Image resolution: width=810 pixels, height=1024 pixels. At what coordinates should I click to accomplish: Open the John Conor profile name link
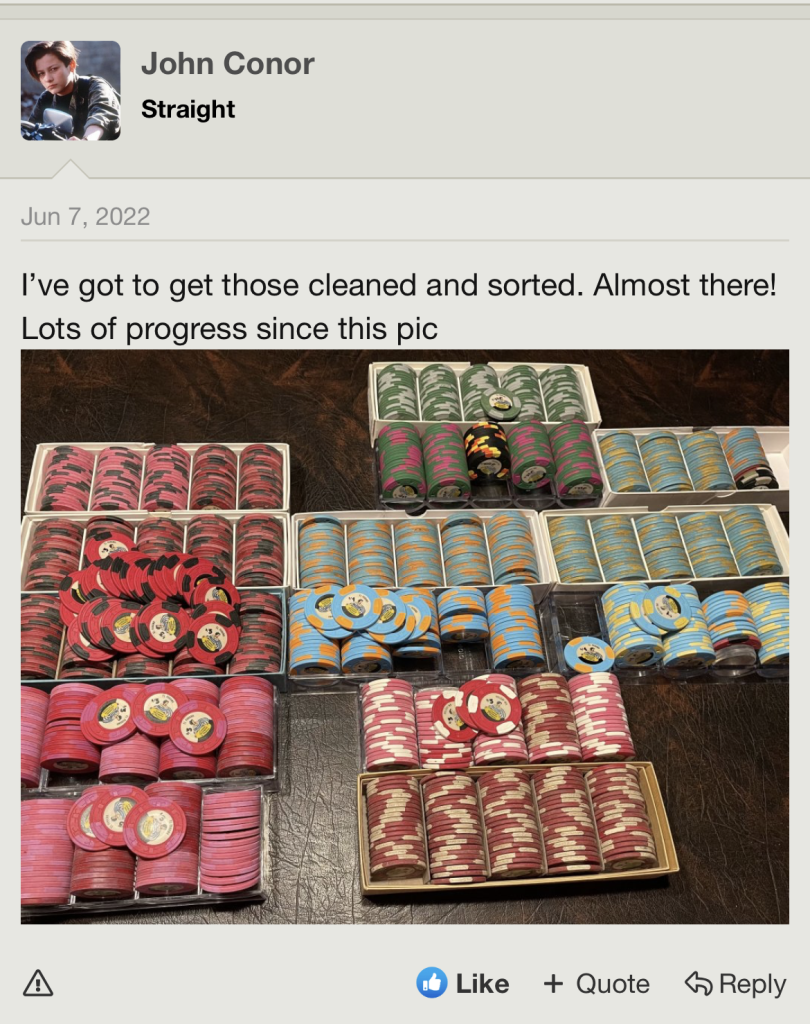227,63
